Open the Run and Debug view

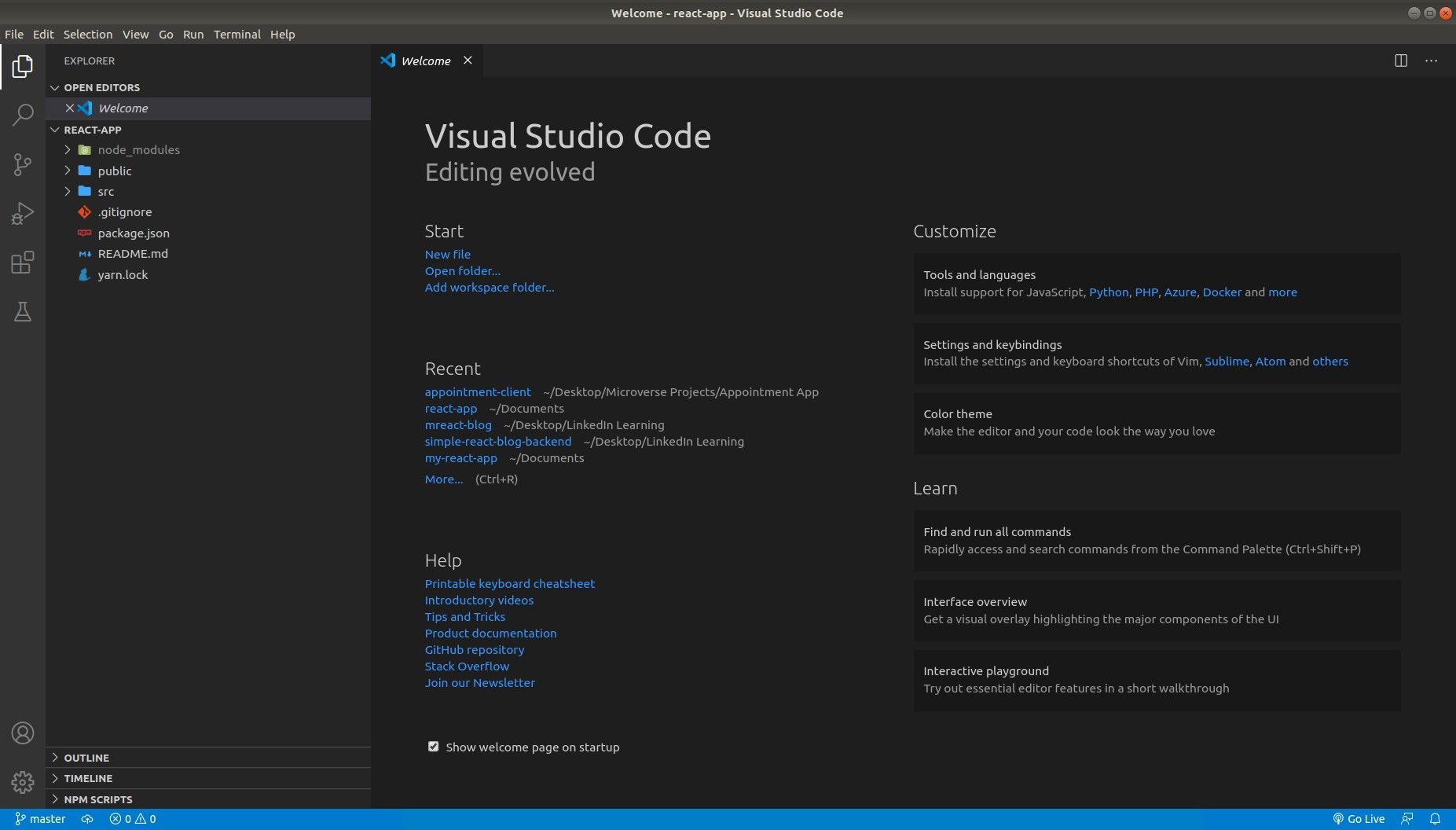click(23, 213)
